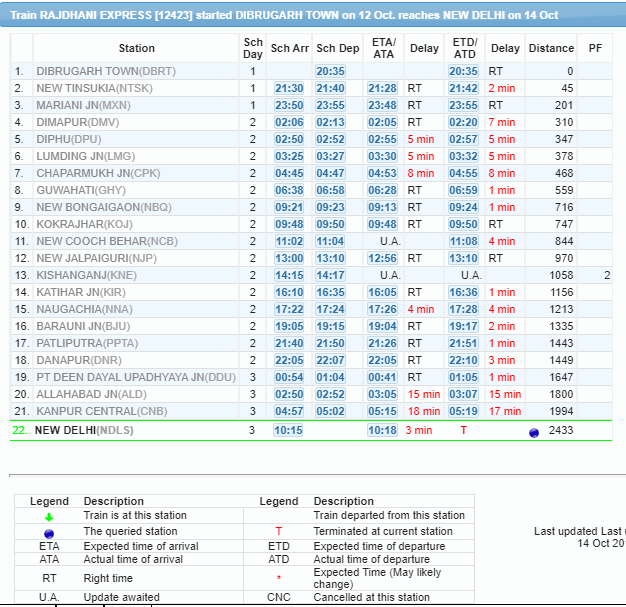Select station NEW JALPAIGURI(NJP)
626x607 pixels.
(x=97, y=258)
